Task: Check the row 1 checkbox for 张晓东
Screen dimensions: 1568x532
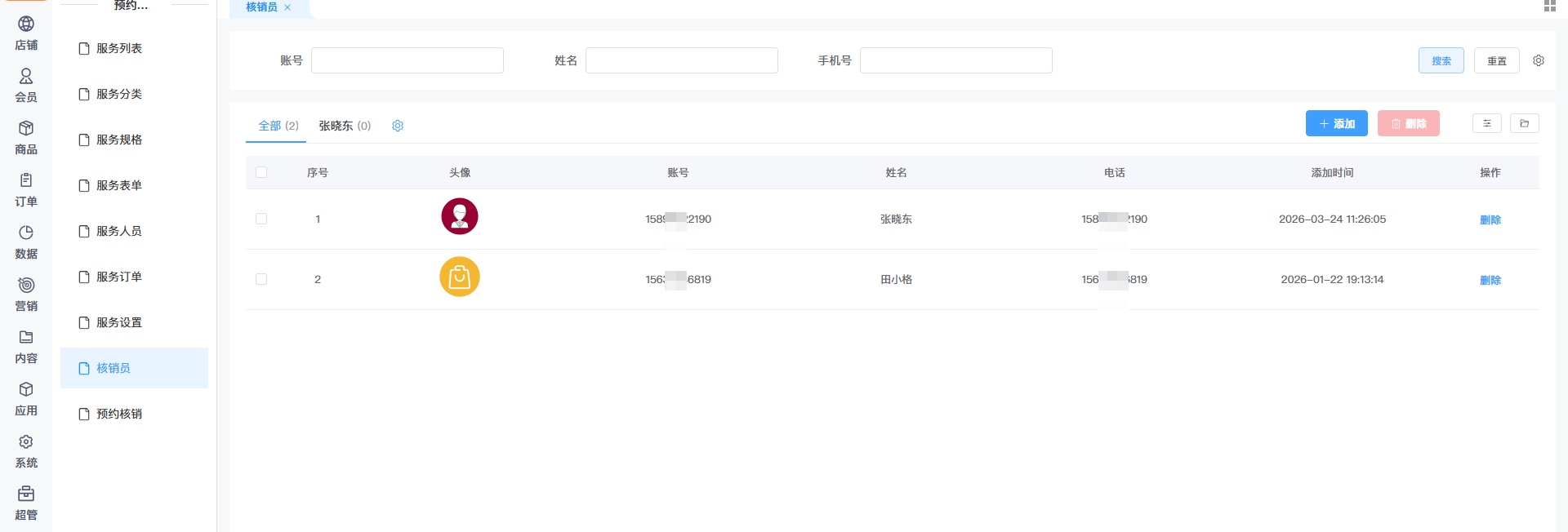Action: [261, 219]
